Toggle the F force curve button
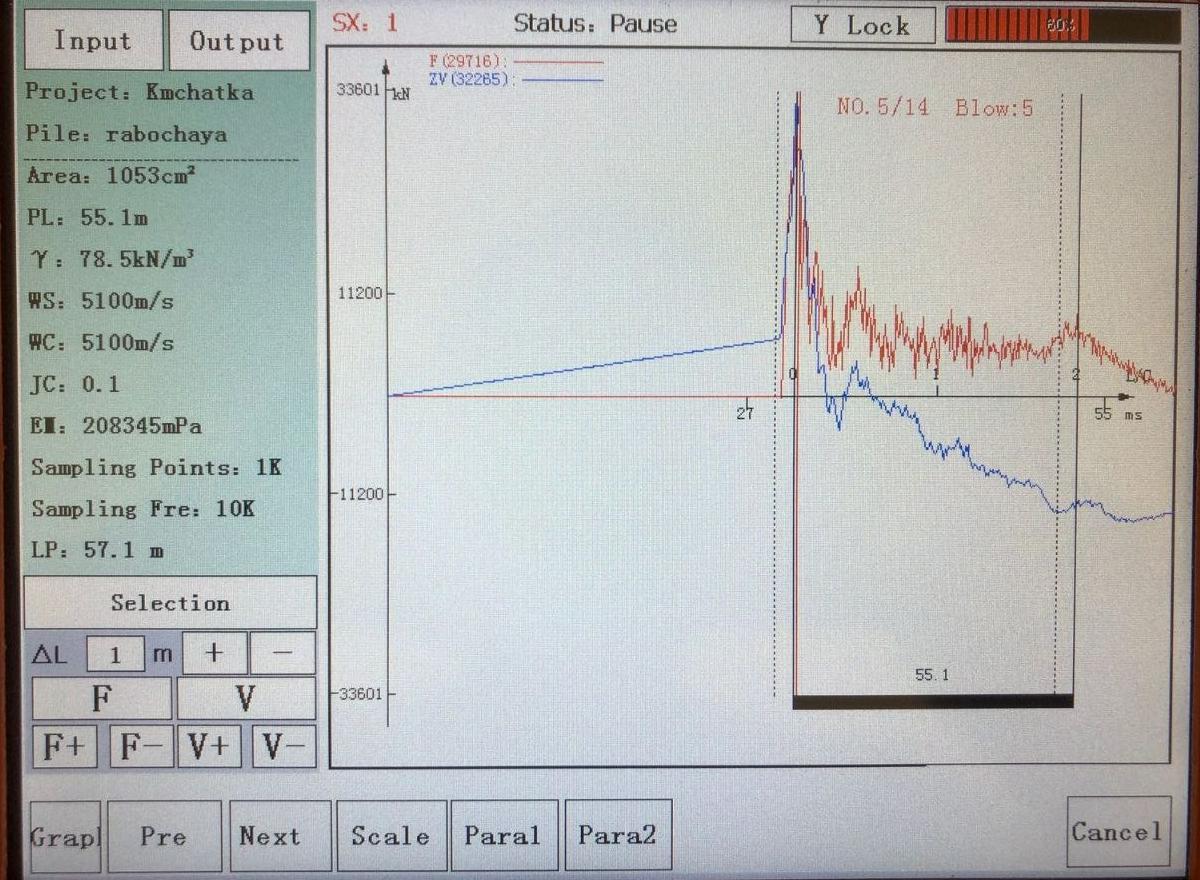The height and width of the screenshot is (880, 1200). pyautogui.click(x=101, y=698)
